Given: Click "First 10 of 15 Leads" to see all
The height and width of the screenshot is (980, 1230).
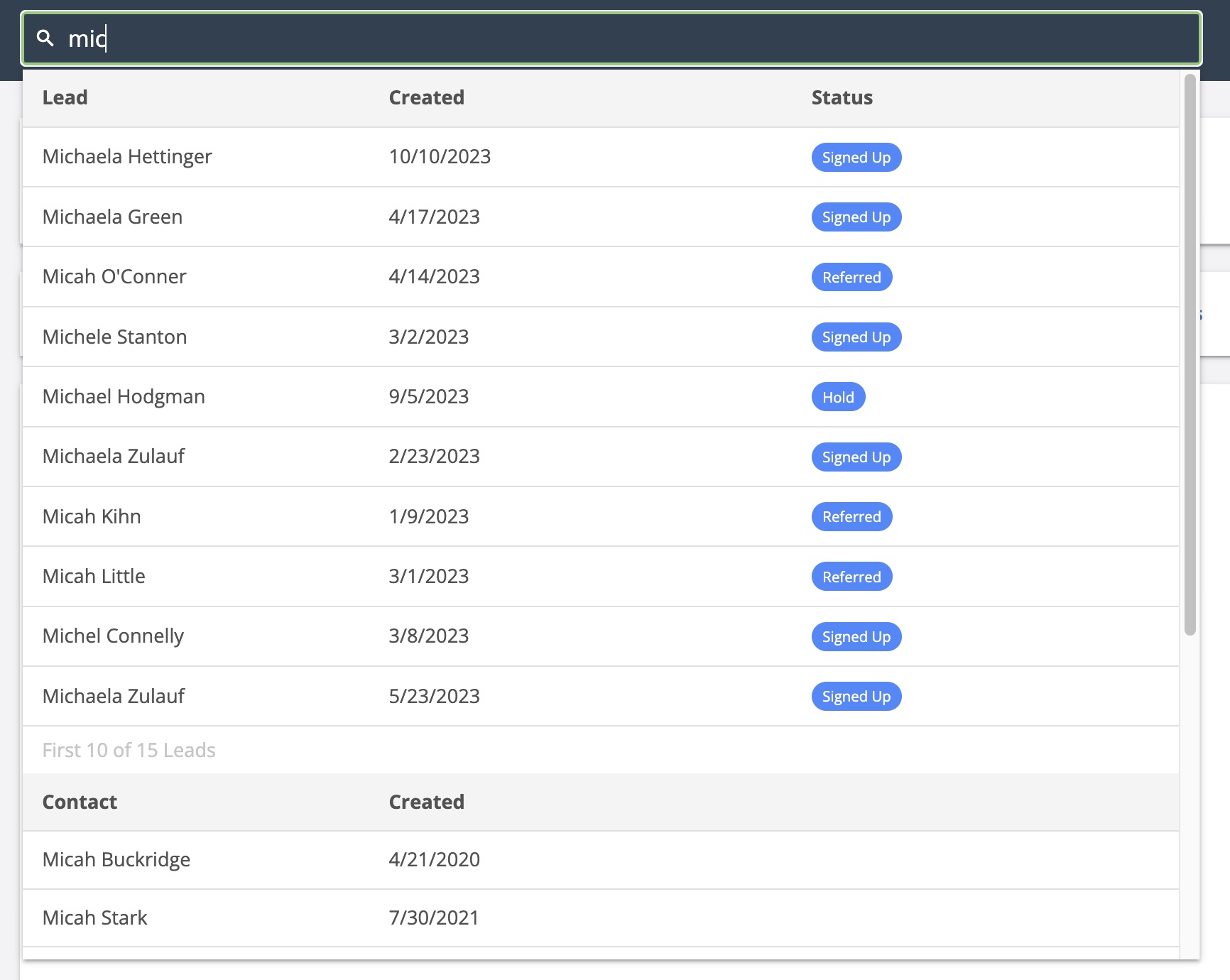Looking at the screenshot, I should [x=129, y=749].
